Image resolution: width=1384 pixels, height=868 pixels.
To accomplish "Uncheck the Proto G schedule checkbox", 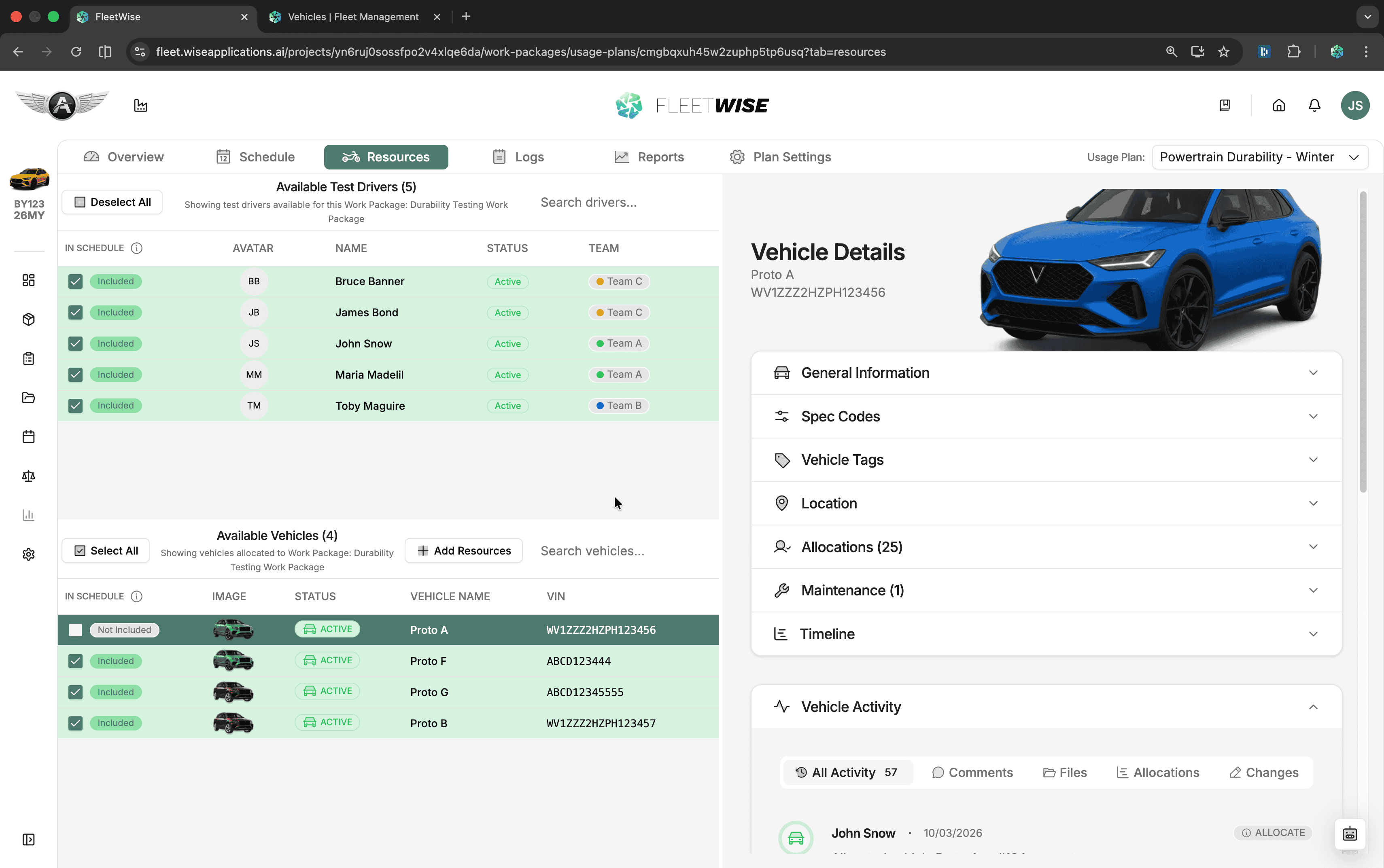I will (x=75, y=692).
